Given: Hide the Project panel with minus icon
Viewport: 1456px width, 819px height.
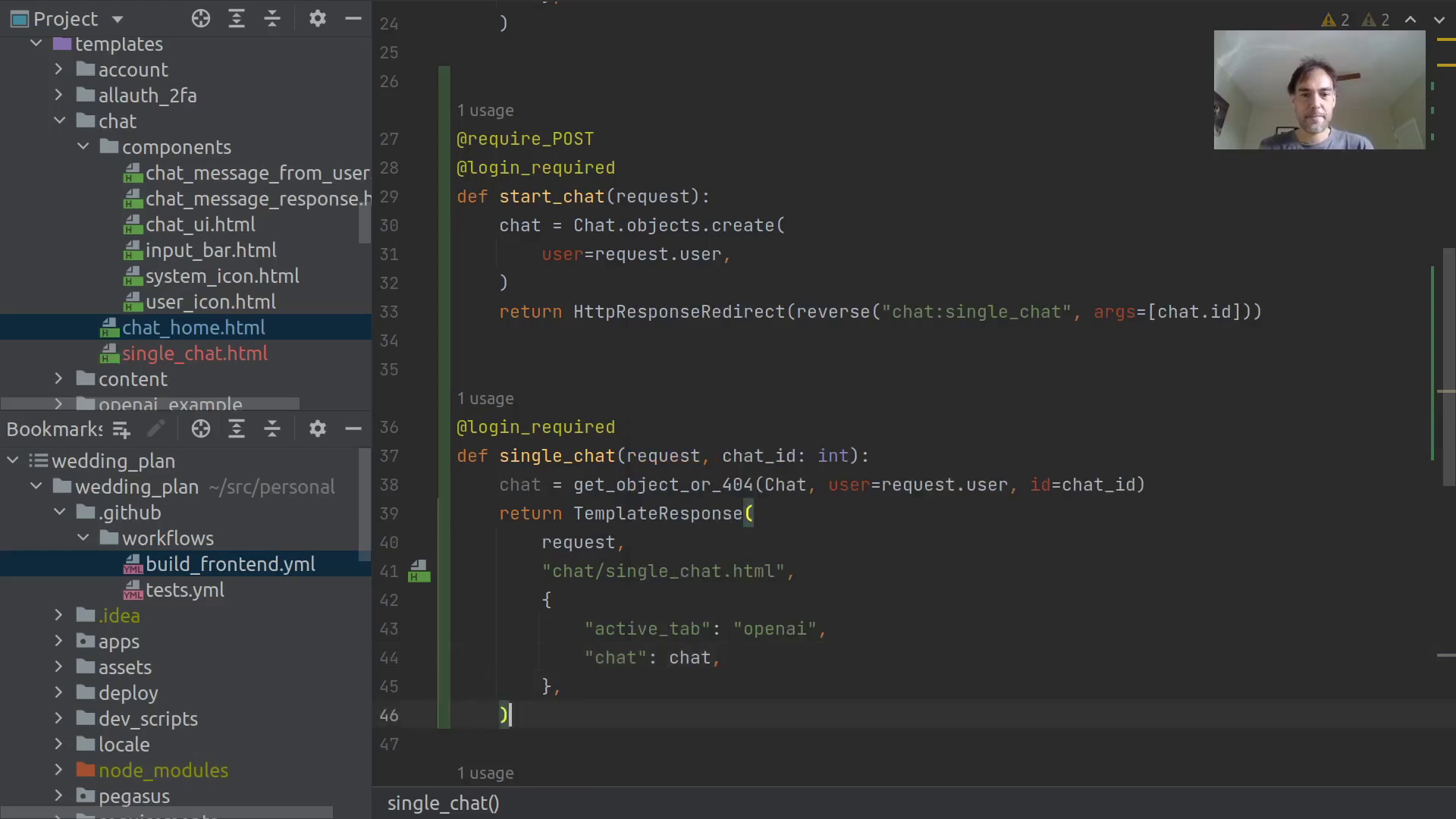Looking at the screenshot, I should pos(353,19).
